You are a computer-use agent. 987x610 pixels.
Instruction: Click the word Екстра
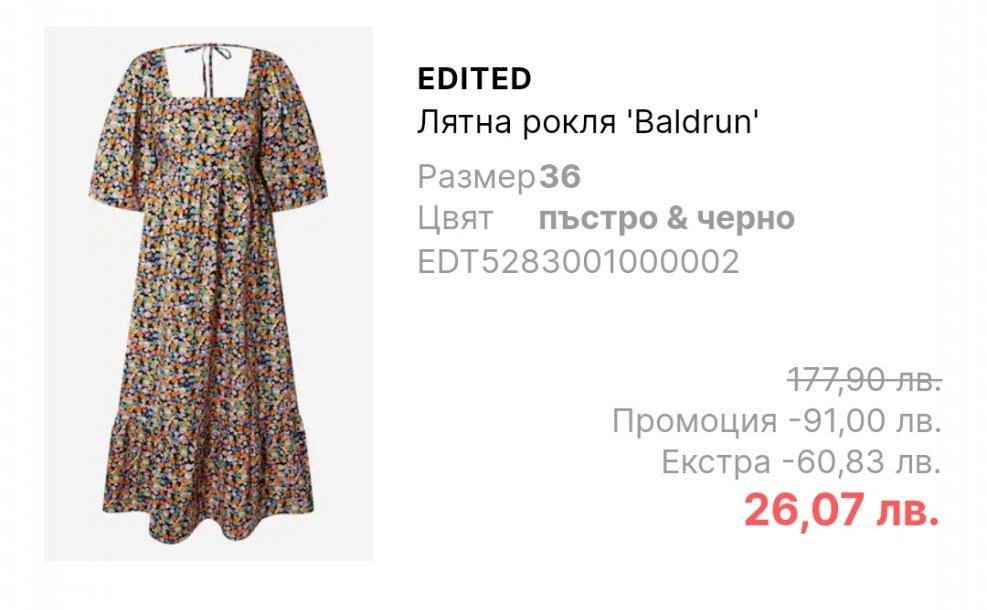716,463
